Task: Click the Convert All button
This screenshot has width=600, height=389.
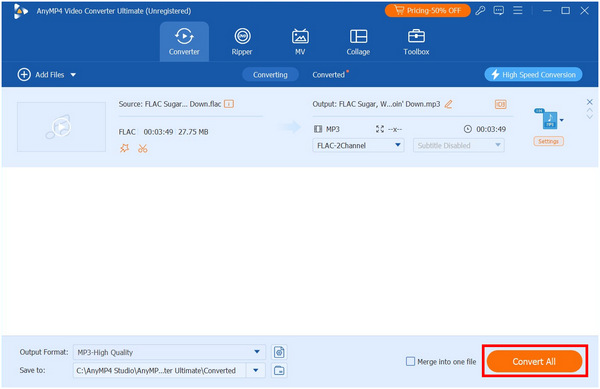Action: 534,361
